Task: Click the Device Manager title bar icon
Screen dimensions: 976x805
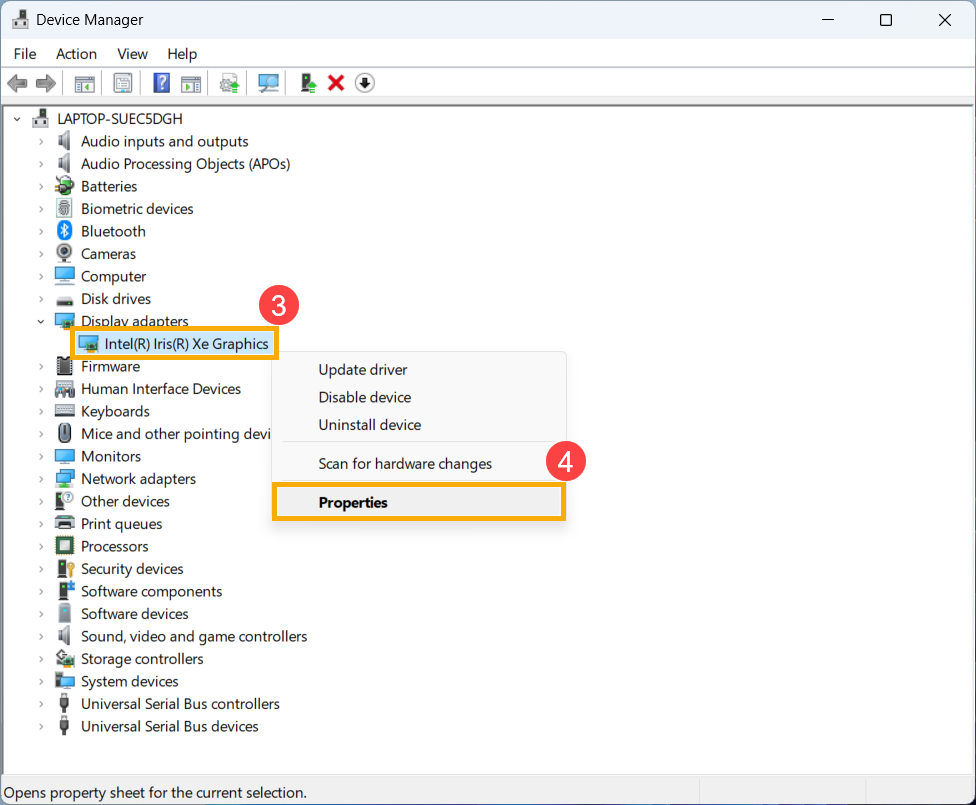Action: 20,19
